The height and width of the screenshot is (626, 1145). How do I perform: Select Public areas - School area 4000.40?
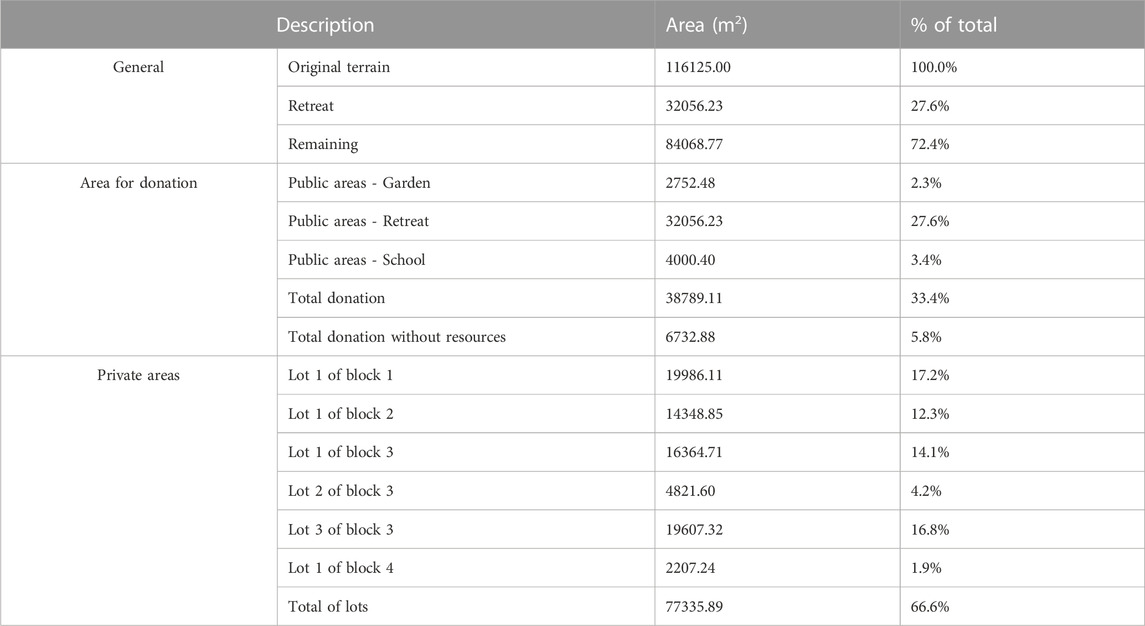(690, 260)
